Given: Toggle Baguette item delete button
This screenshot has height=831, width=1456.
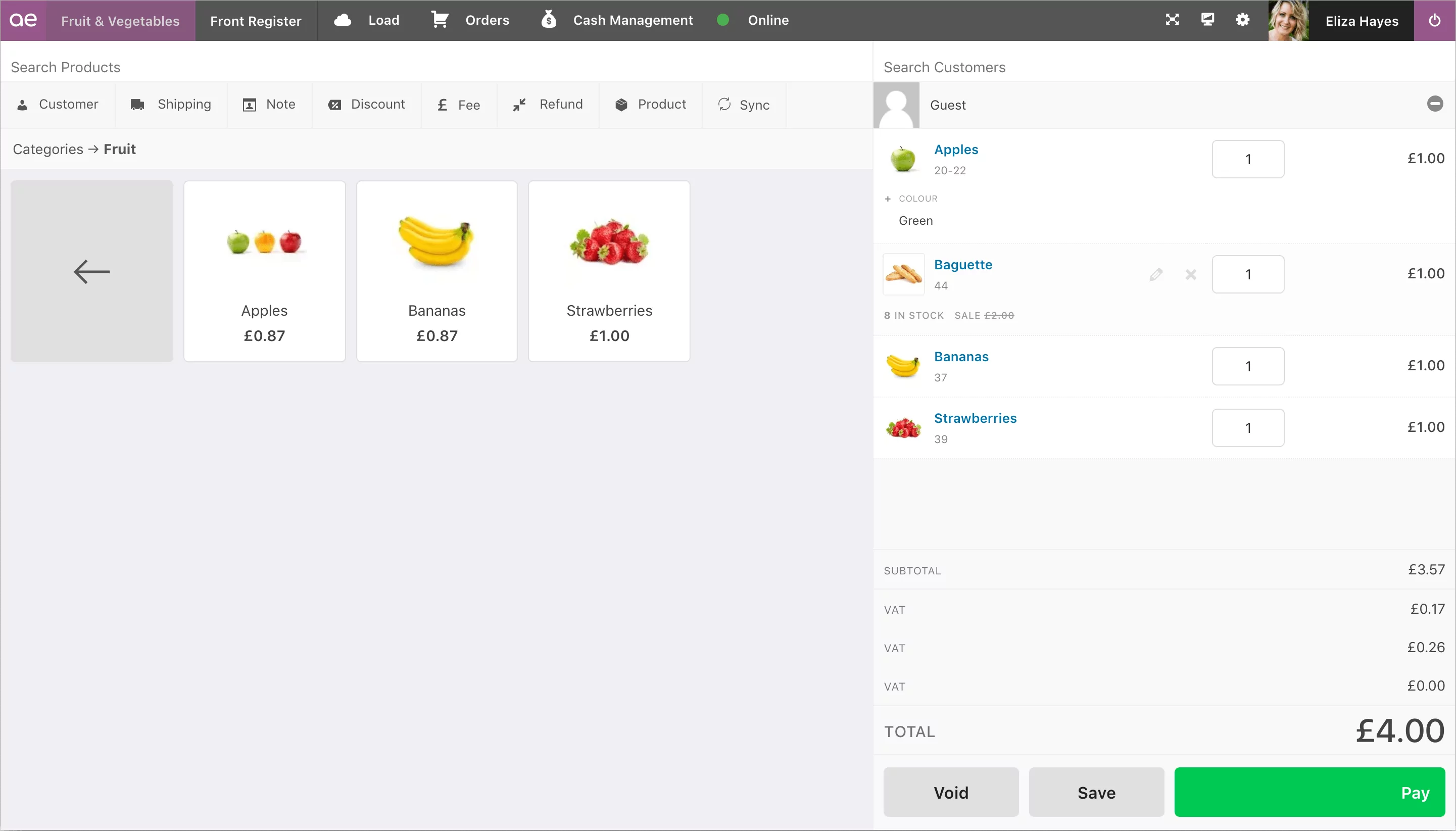Looking at the screenshot, I should point(1191,275).
